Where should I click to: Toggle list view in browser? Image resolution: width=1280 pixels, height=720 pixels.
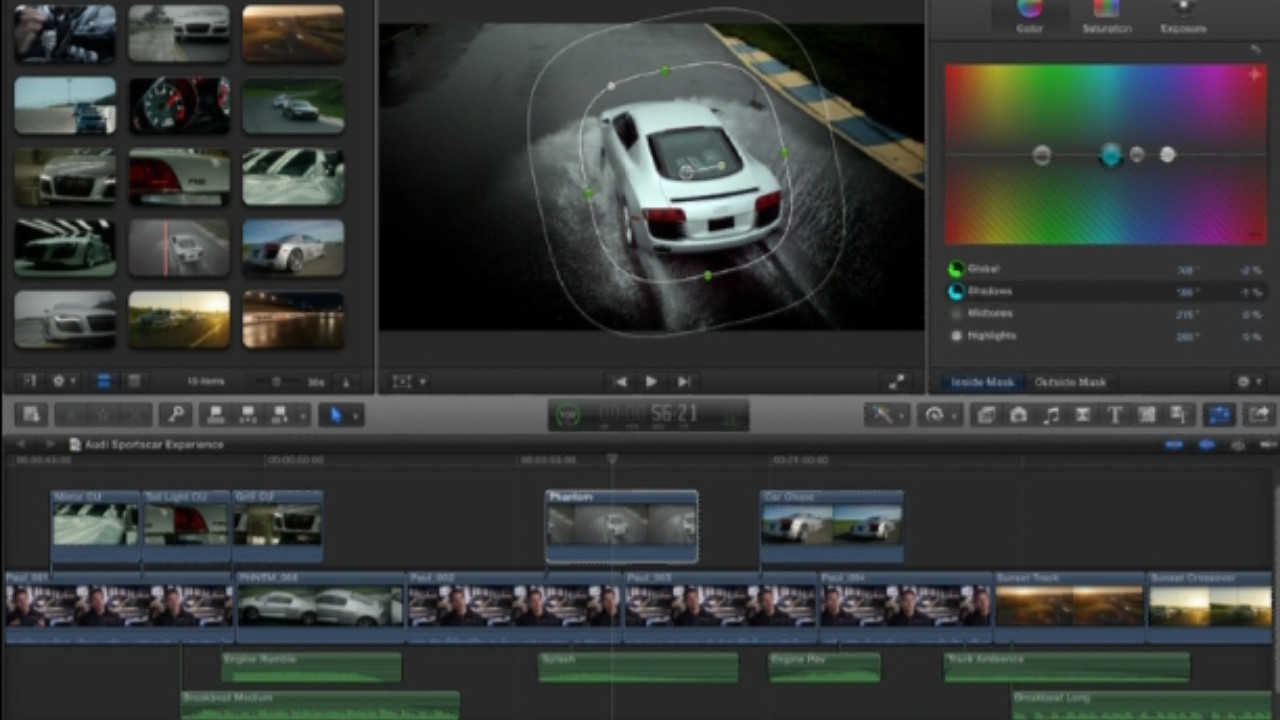point(134,382)
